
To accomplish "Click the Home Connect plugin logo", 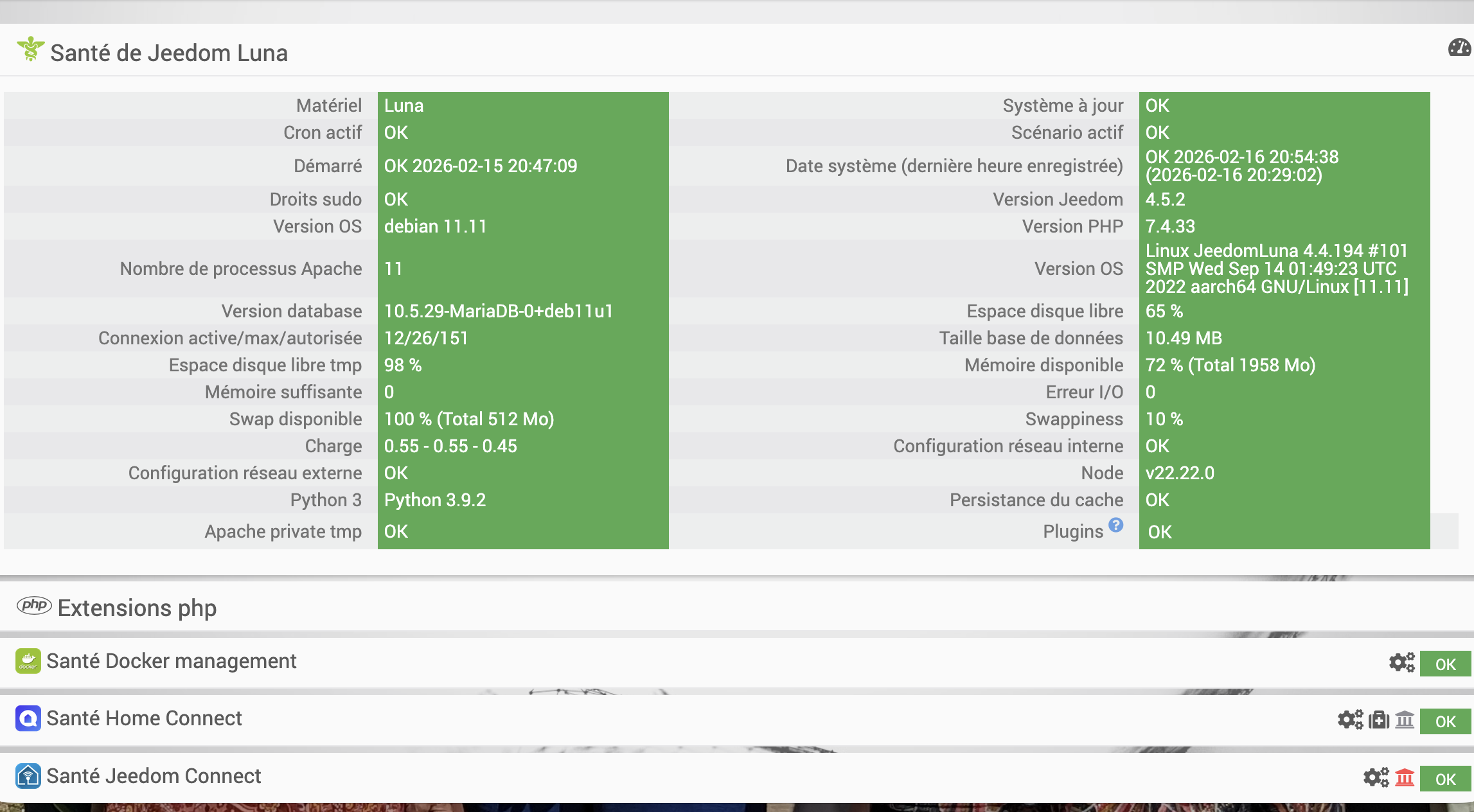I will 28,718.
